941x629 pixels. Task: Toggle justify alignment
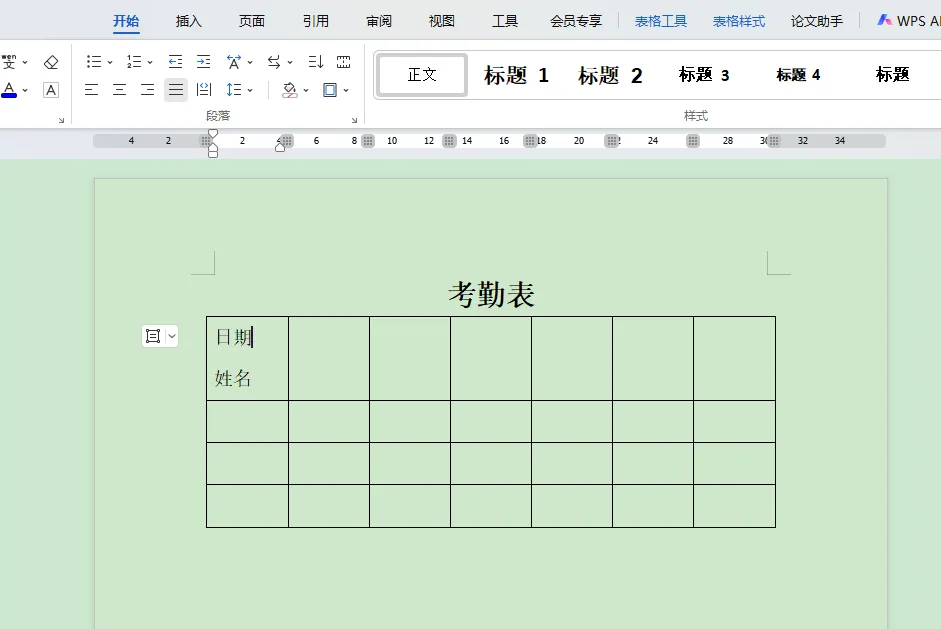coord(176,90)
